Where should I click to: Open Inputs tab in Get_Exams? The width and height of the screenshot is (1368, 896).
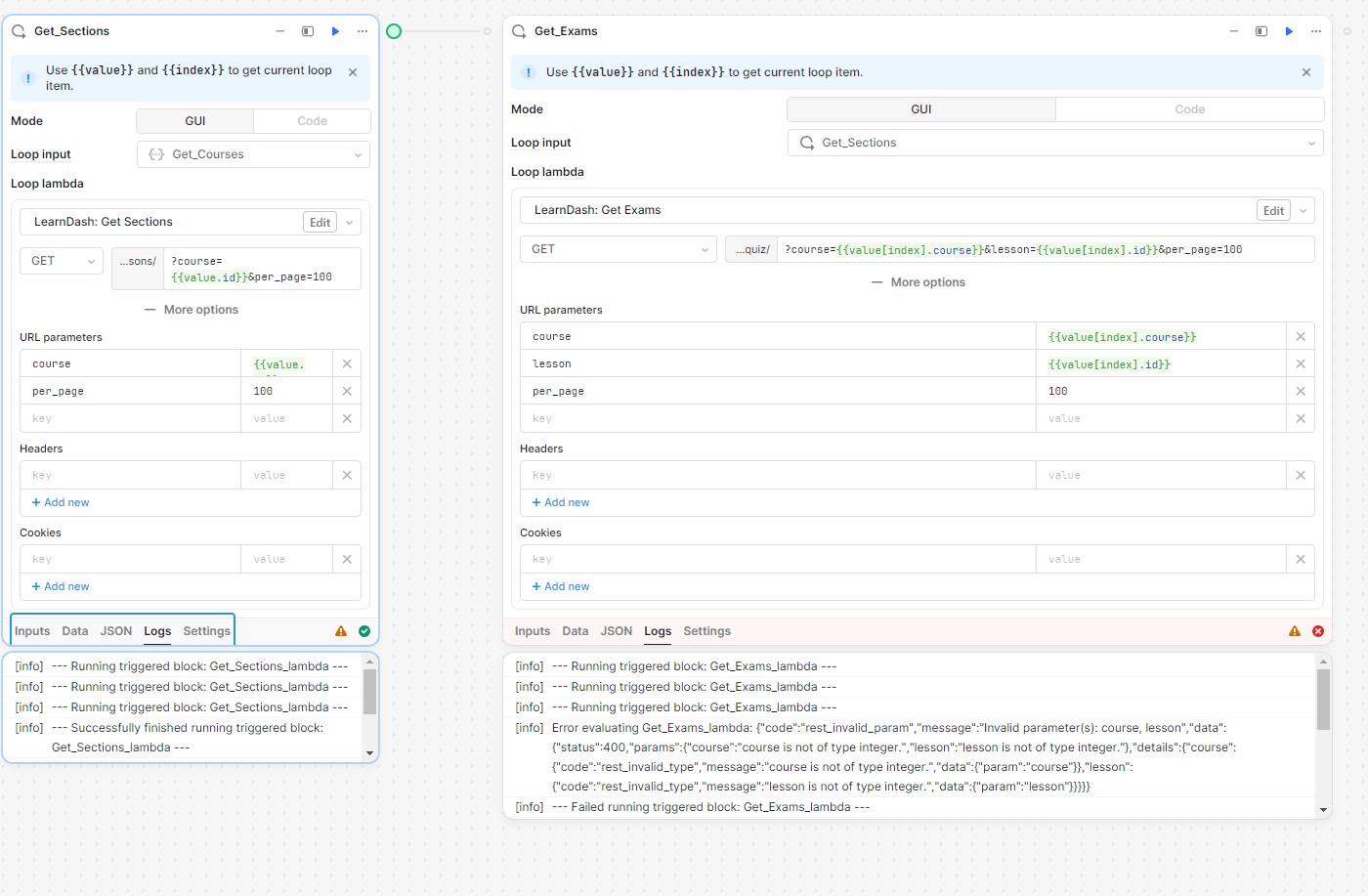coord(533,631)
